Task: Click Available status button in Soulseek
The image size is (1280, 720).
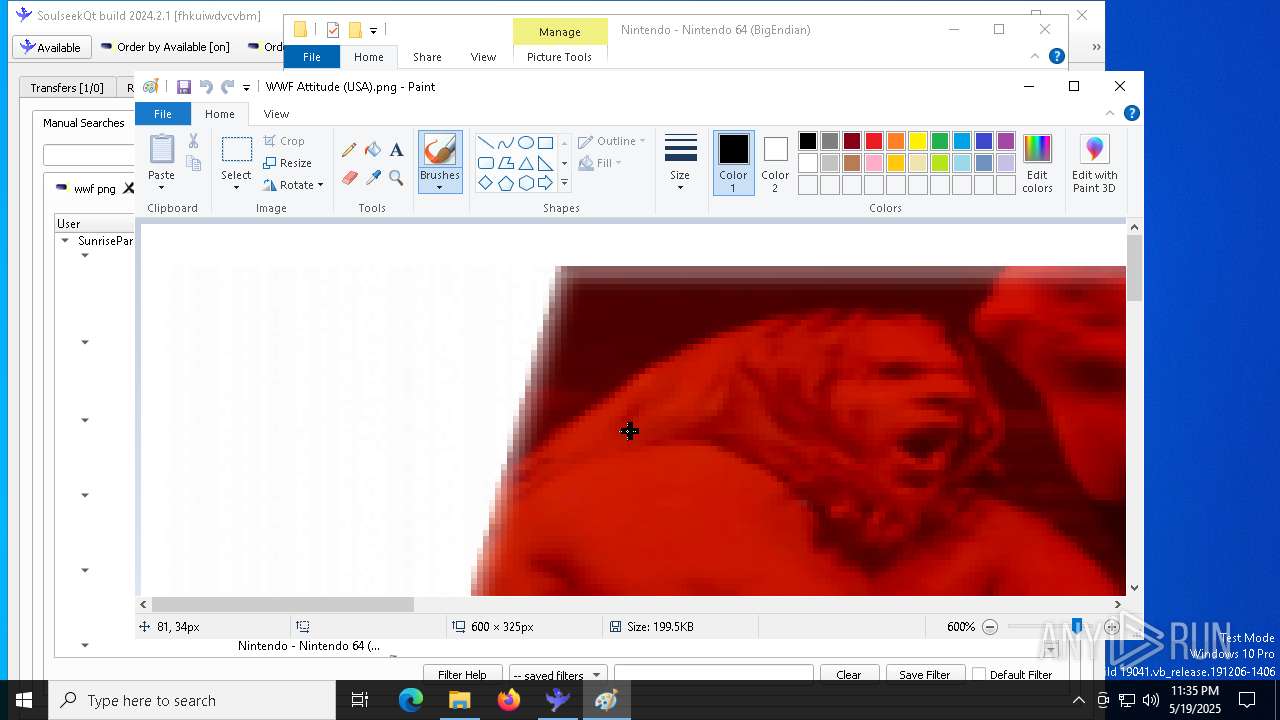Action: [52, 47]
